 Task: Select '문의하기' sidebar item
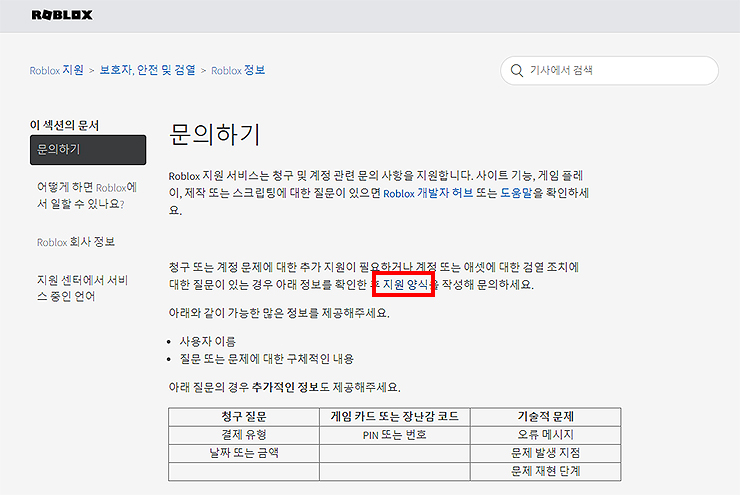click(88, 150)
